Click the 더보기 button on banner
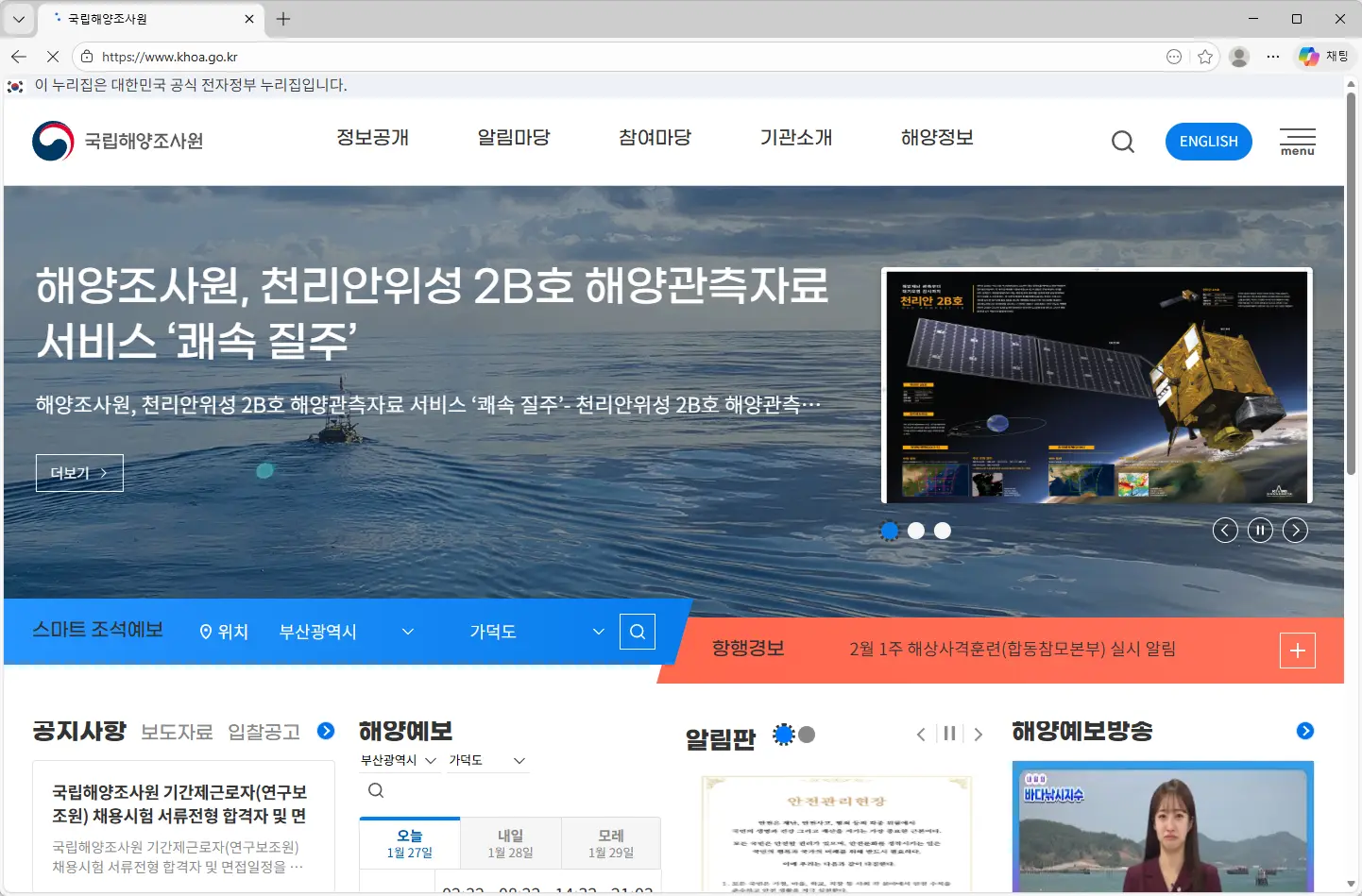Screen dimensions: 1362x896 click(79, 473)
